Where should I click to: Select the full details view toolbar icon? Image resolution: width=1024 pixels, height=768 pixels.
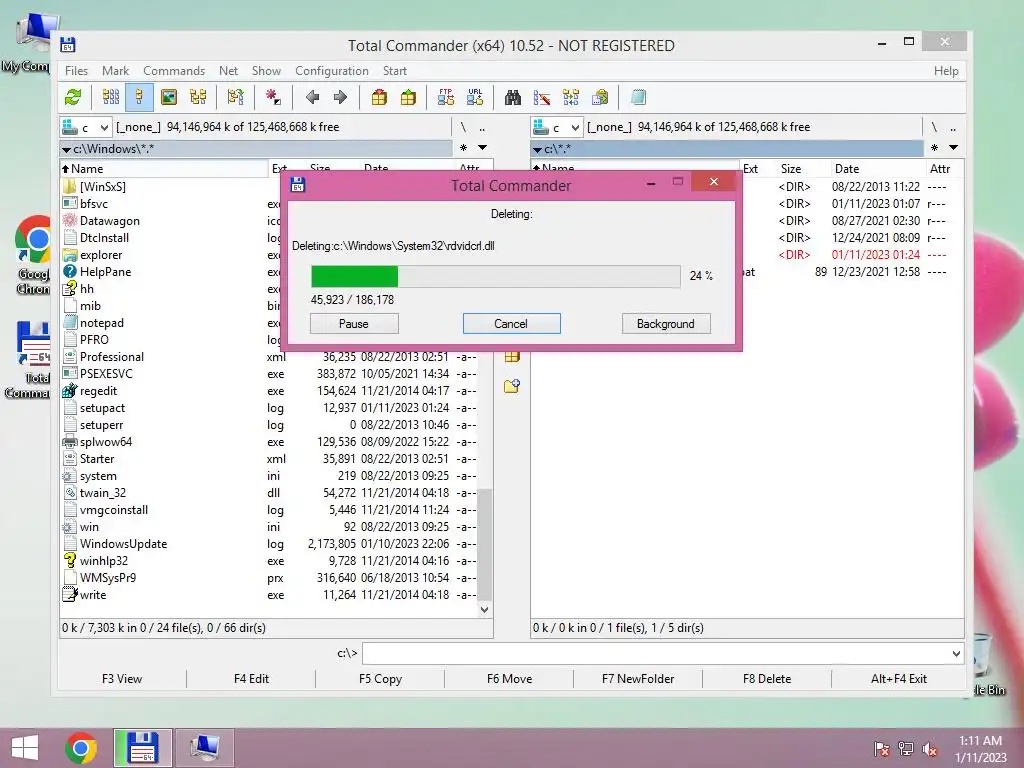pos(139,97)
